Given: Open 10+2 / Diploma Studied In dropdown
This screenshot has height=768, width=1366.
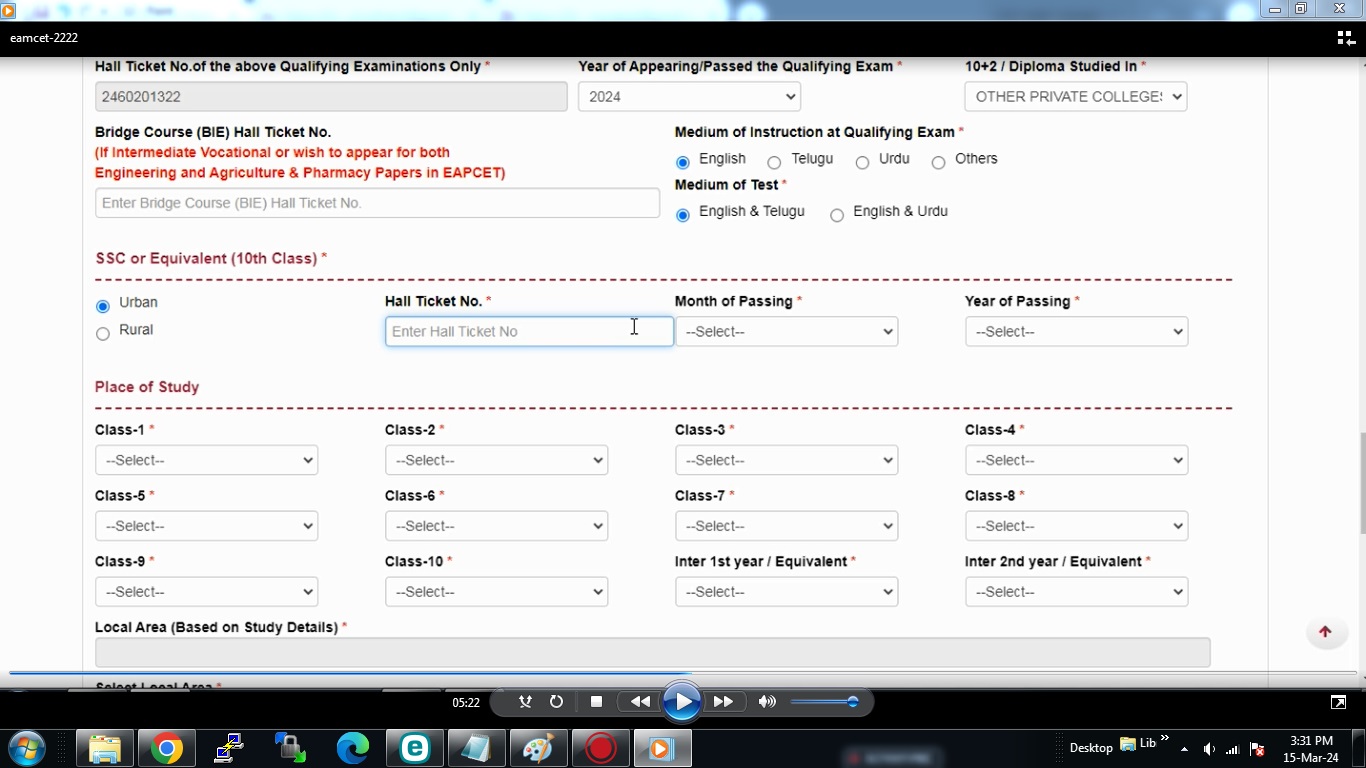Looking at the screenshot, I should (1076, 97).
